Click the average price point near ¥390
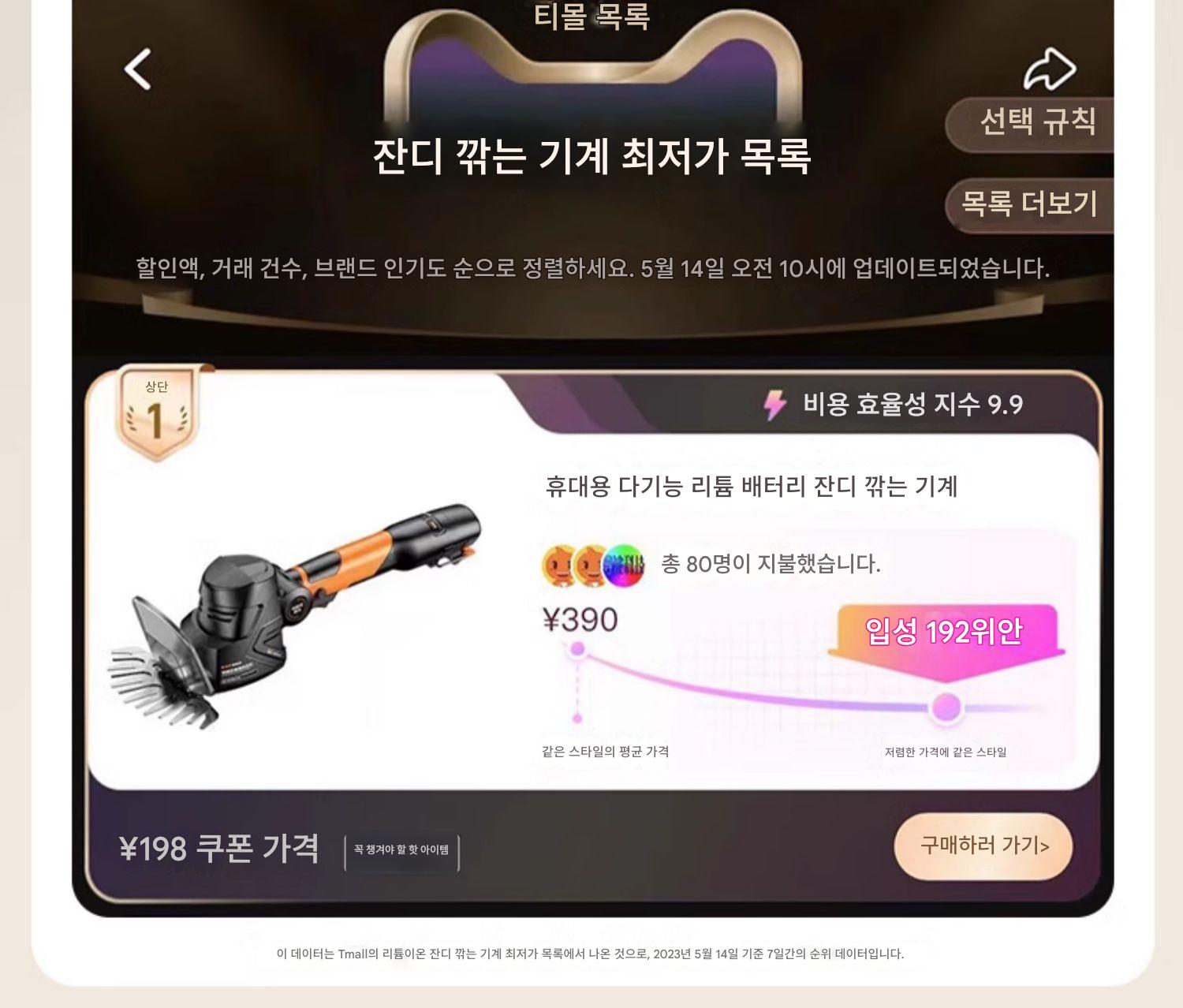Image resolution: width=1183 pixels, height=1008 pixels. point(577,649)
